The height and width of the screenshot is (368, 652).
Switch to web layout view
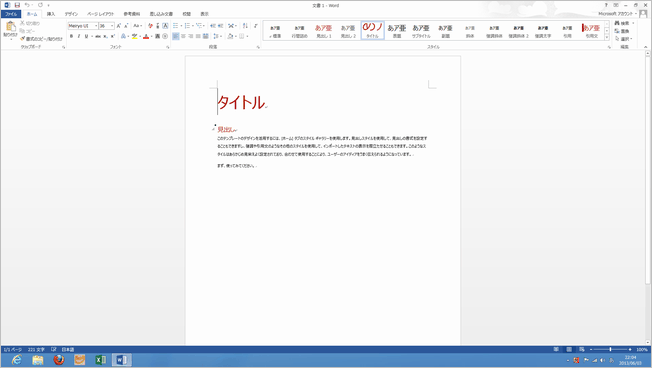click(582, 349)
